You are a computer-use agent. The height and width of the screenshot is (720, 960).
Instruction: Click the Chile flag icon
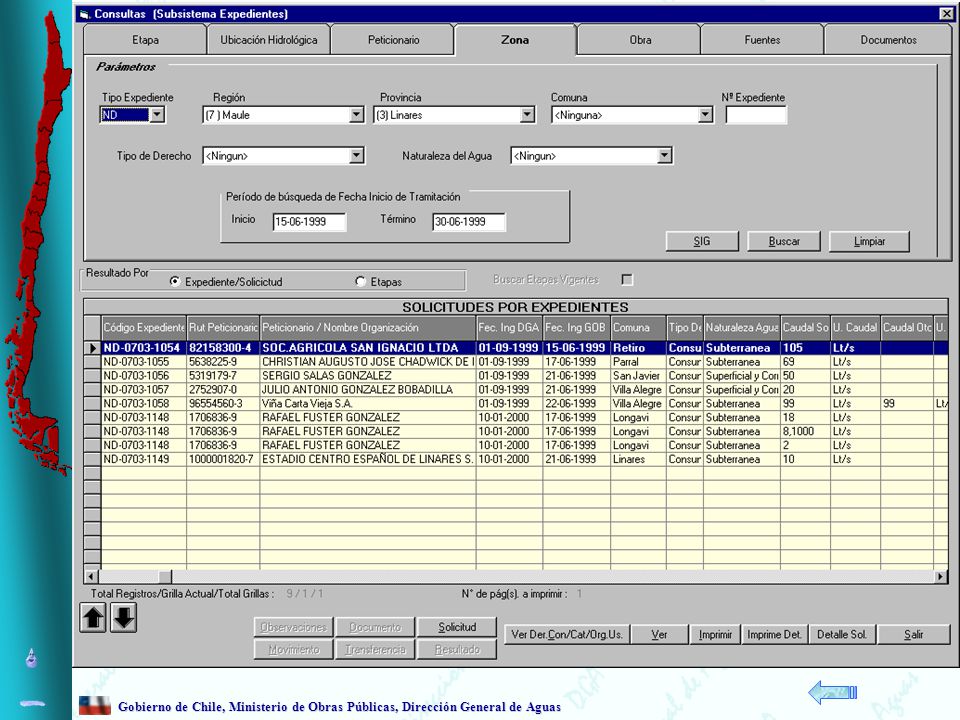pos(94,705)
